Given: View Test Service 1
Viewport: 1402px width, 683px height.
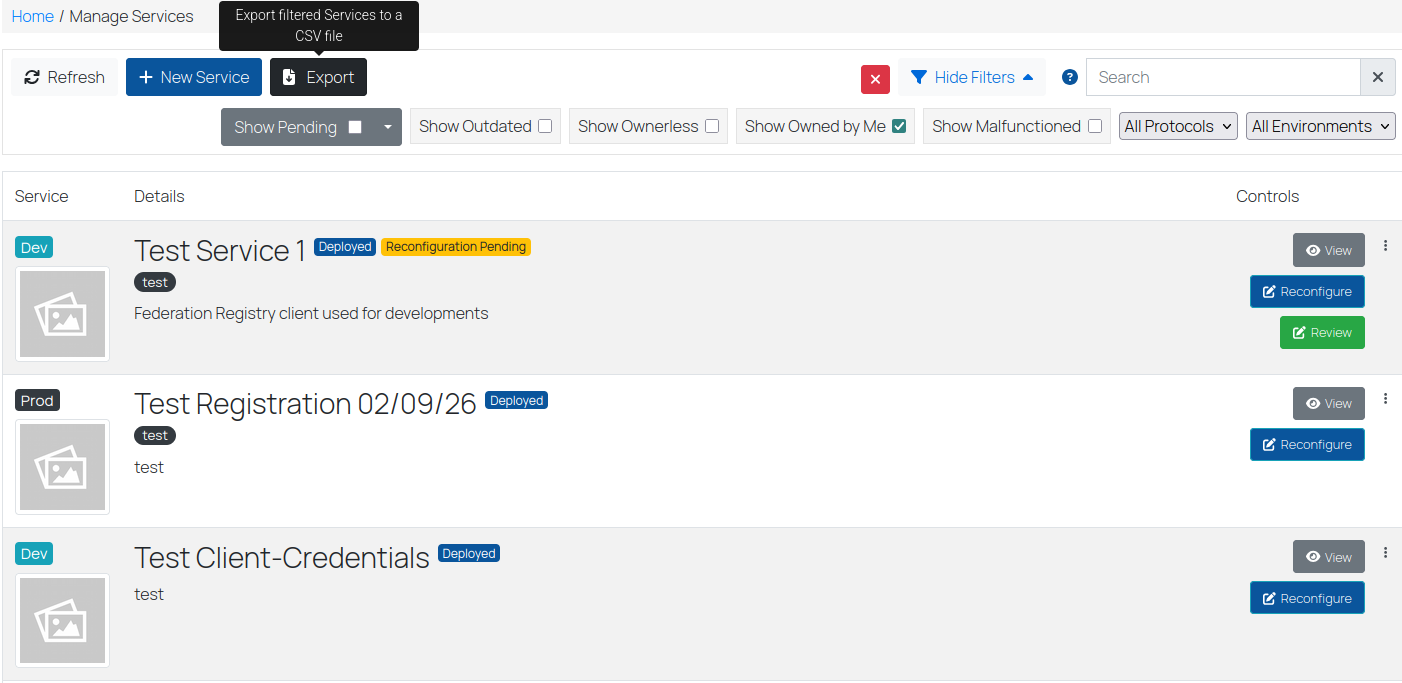Looking at the screenshot, I should coord(1328,250).
